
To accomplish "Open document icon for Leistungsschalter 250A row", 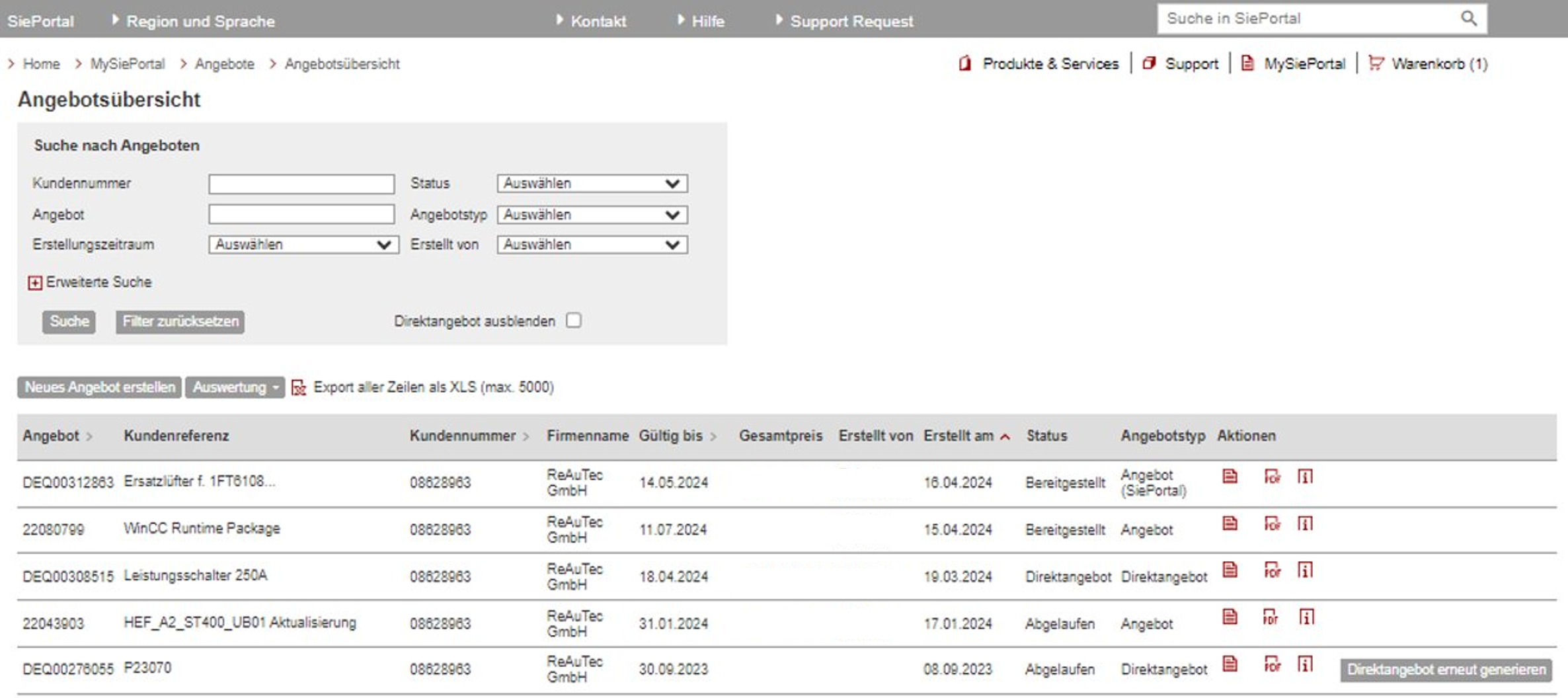I will pyautogui.click(x=1230, y=570).
